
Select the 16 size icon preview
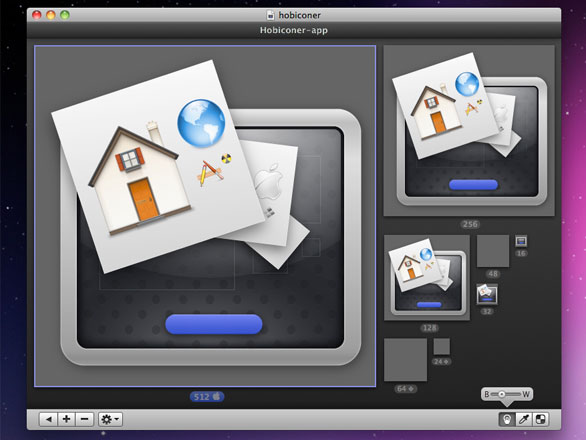(521, 241)
